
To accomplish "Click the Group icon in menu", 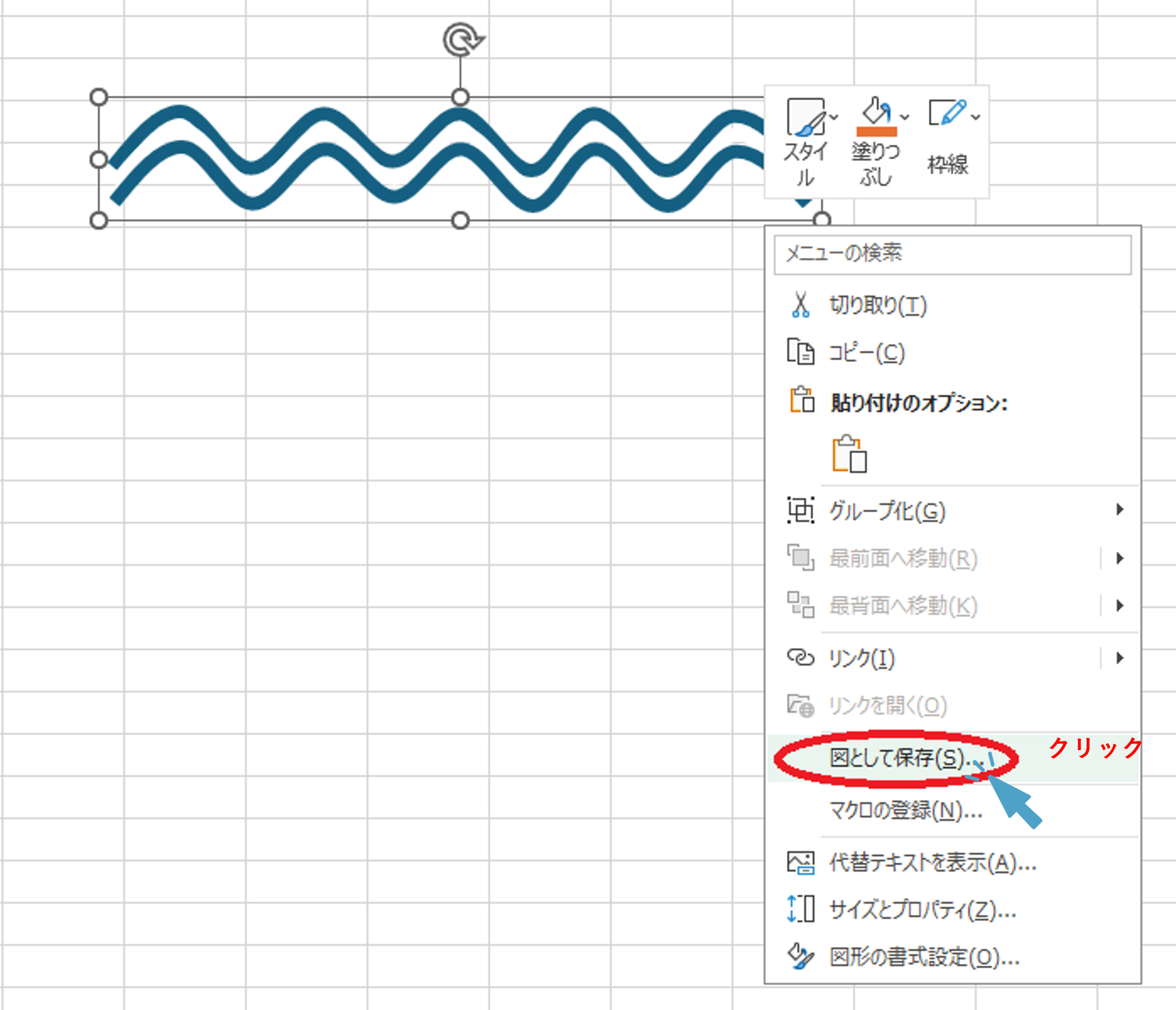I will tap(800, 509).
